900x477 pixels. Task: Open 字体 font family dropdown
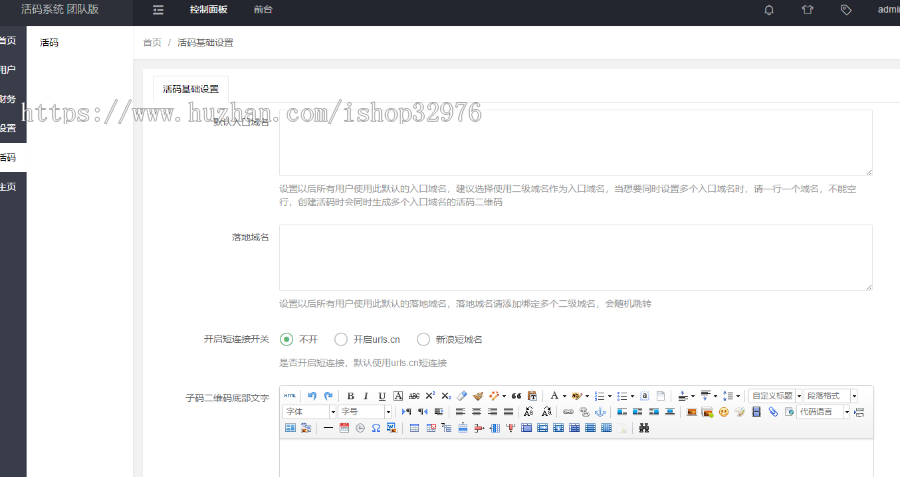point(309,412)
